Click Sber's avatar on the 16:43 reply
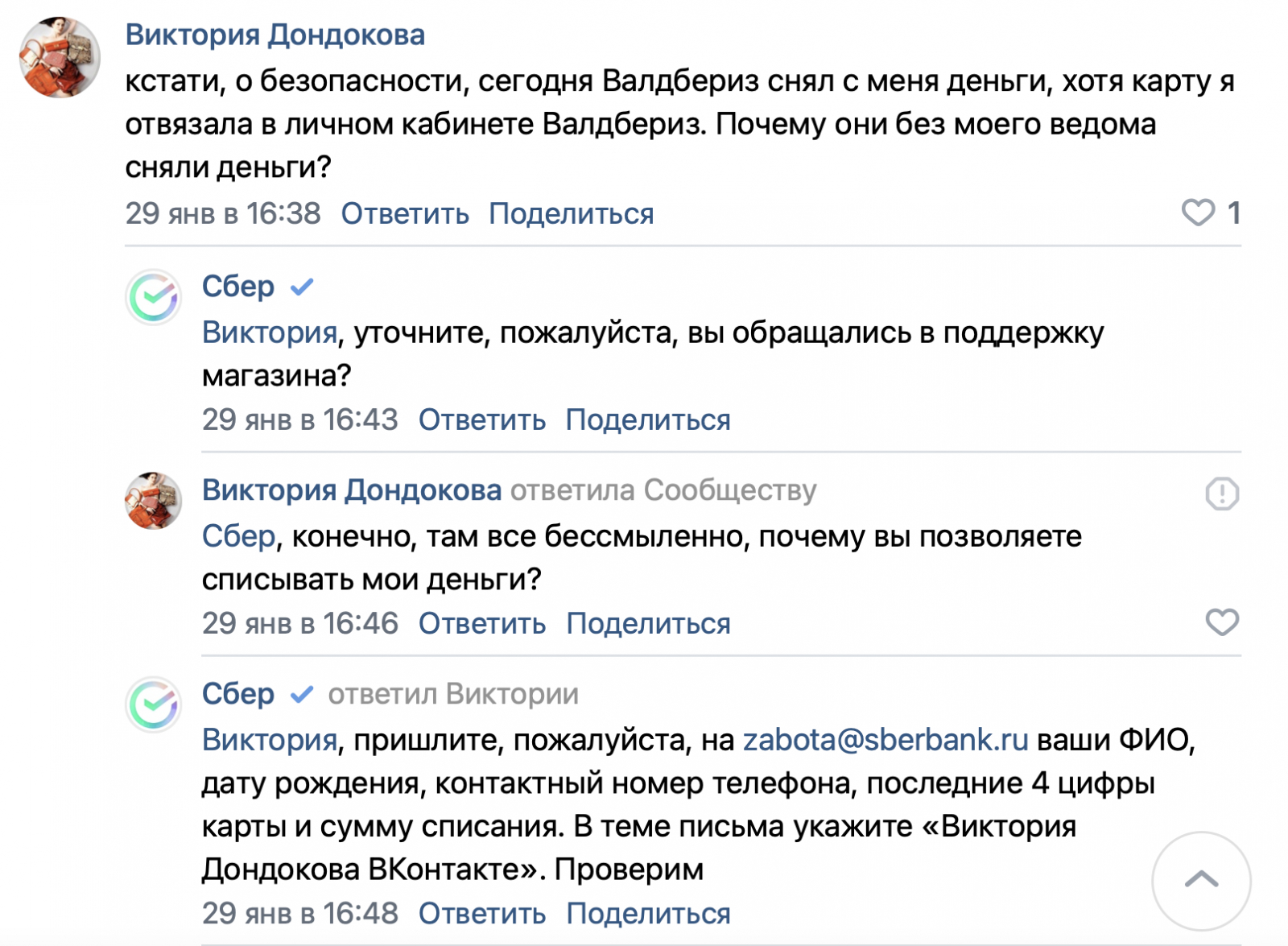1288x946 pixels. pos(153,297)
